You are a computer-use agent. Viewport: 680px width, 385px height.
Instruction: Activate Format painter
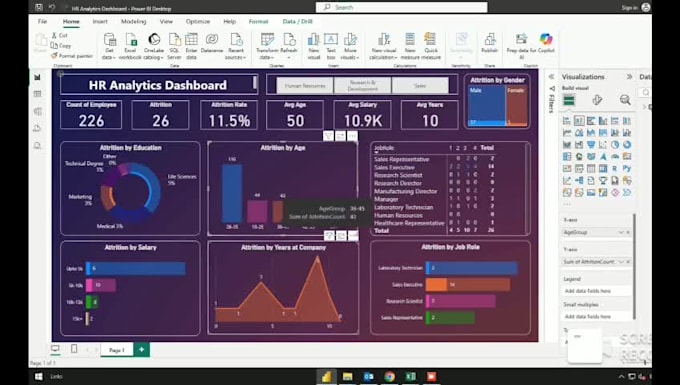point(72,55)
